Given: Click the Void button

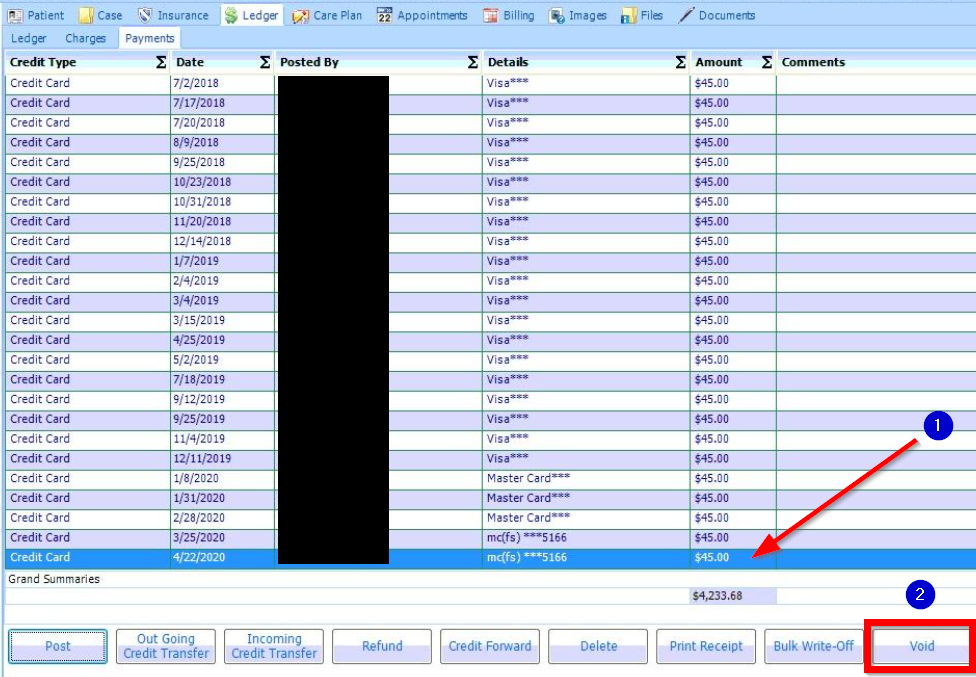Looking at the screenshot, I should (x=922, y=646).
